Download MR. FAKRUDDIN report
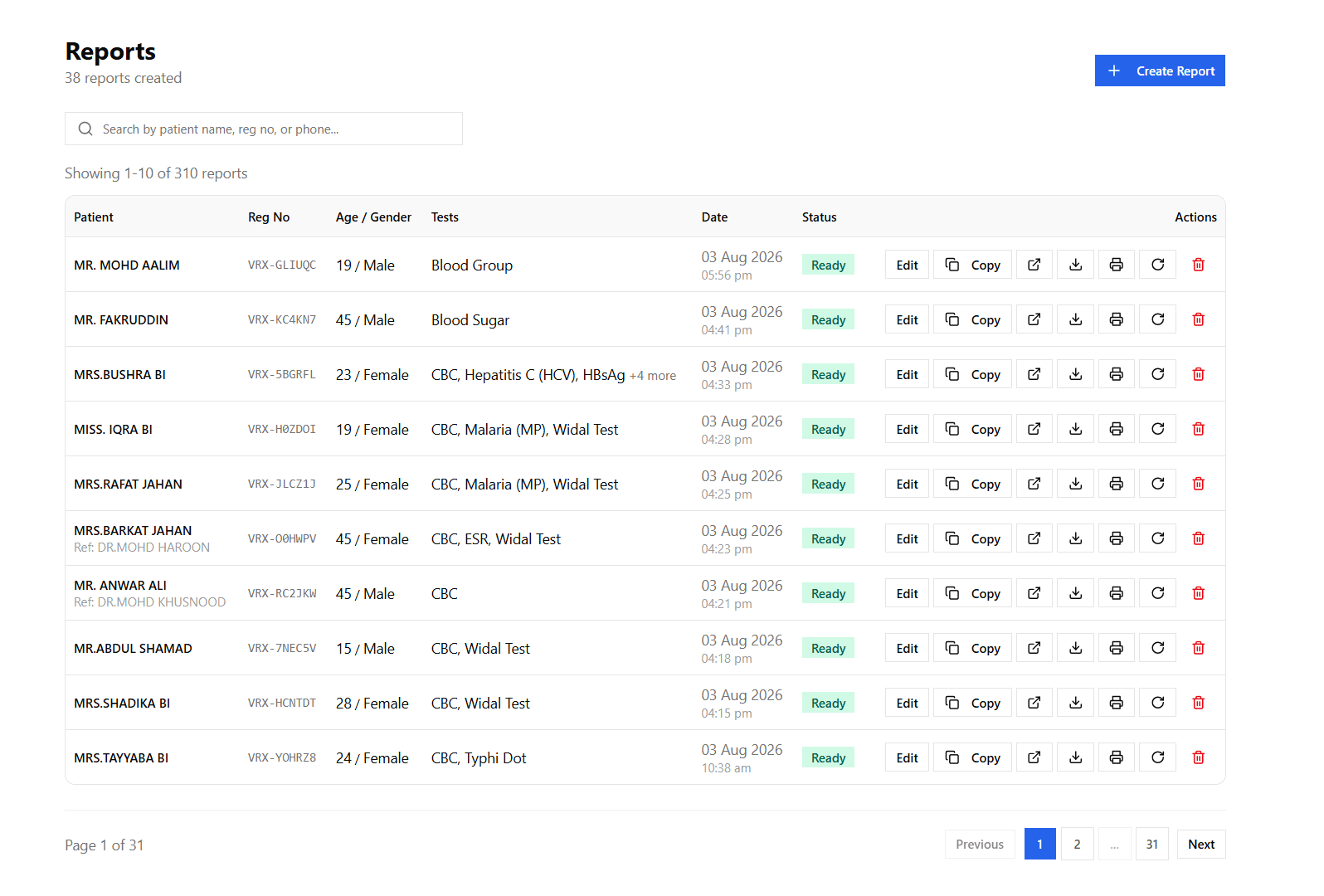 click(1076, 319)
